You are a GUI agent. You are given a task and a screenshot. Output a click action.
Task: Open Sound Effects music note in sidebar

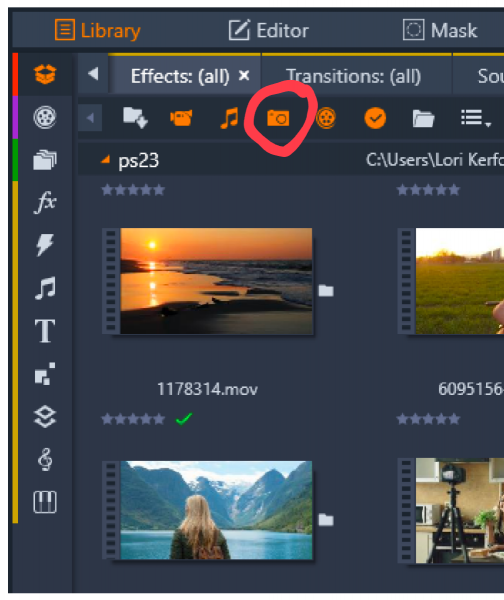tap(45, 288)
